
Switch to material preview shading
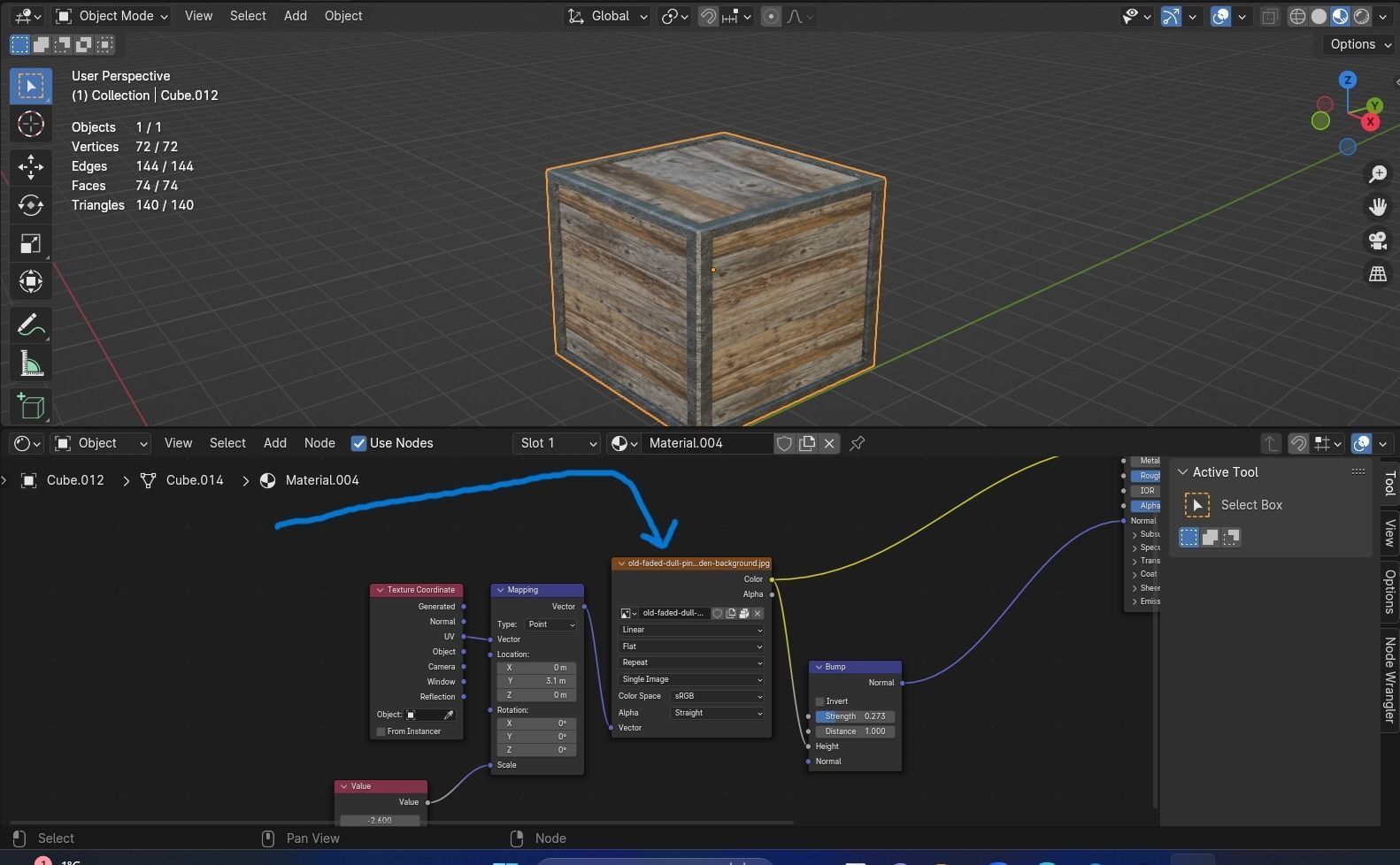tap(1340, 16)
